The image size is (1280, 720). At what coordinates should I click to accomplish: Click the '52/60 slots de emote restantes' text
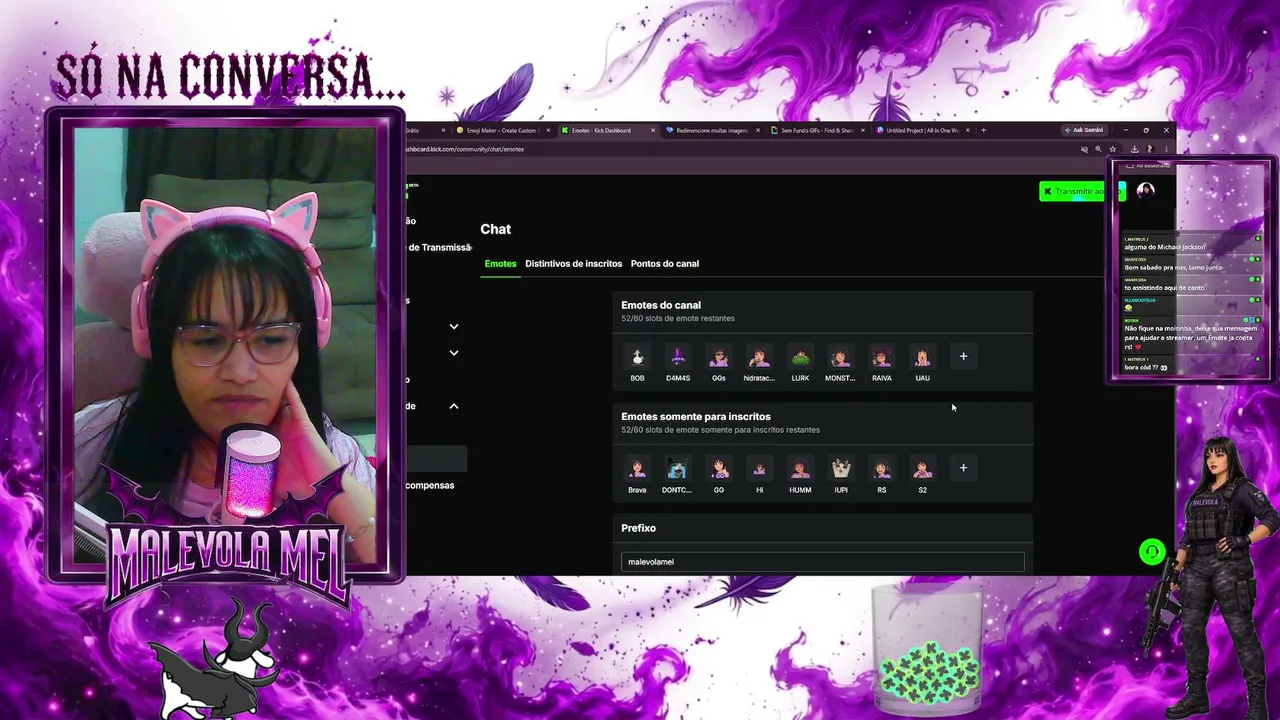click(678, 319)
